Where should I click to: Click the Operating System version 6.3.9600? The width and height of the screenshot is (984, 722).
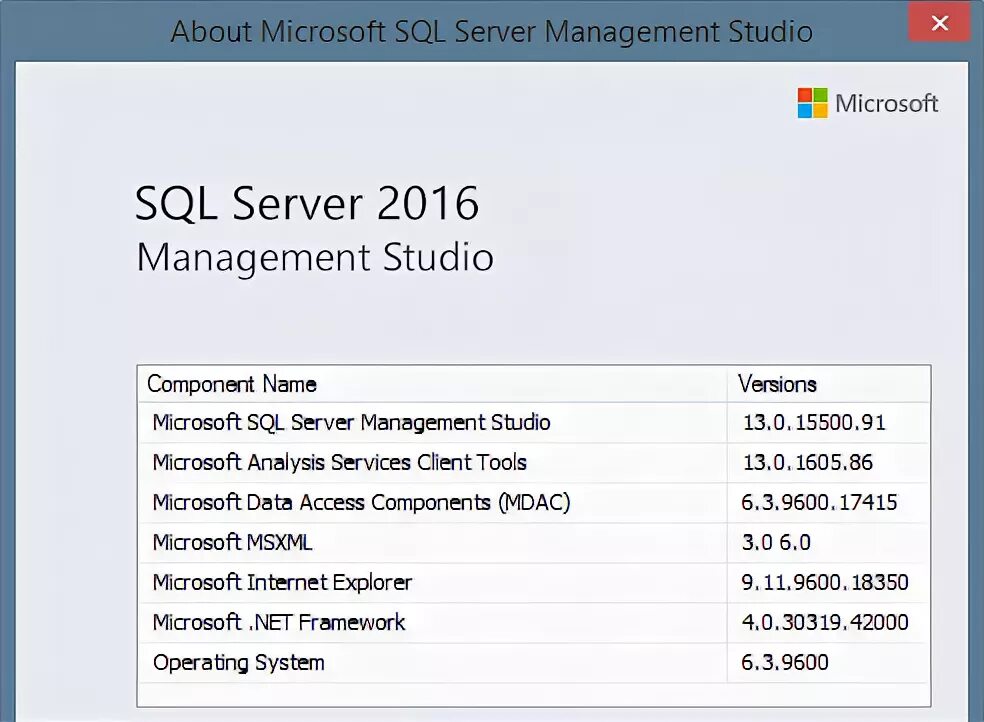click(785, 662)
